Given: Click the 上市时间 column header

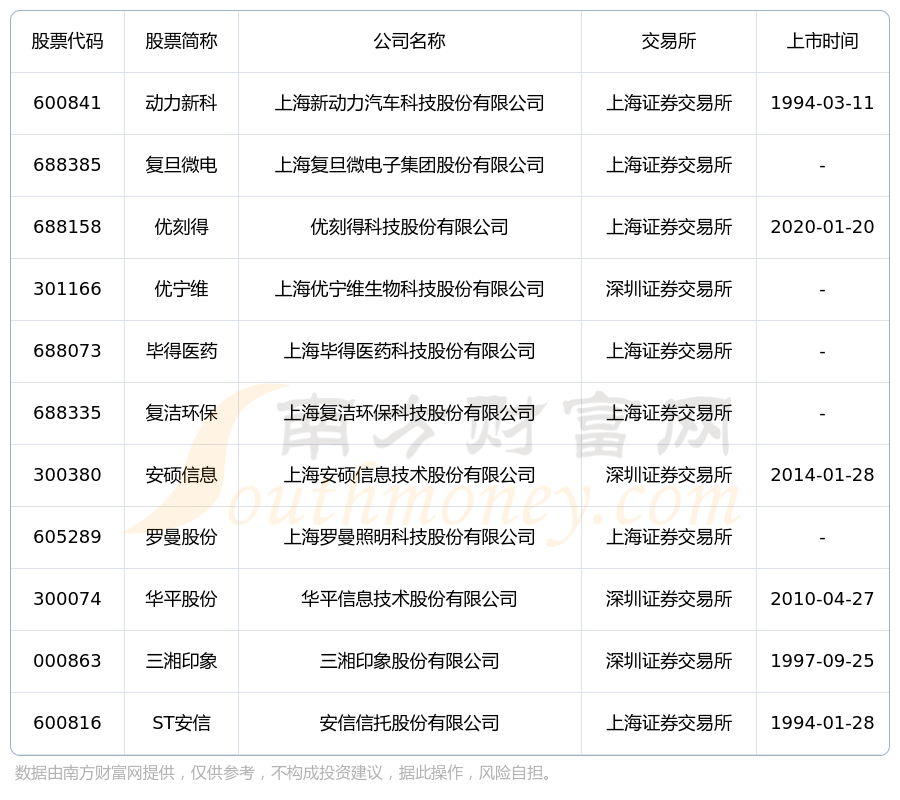Looking at the screenshot, I should pos(823,41).
